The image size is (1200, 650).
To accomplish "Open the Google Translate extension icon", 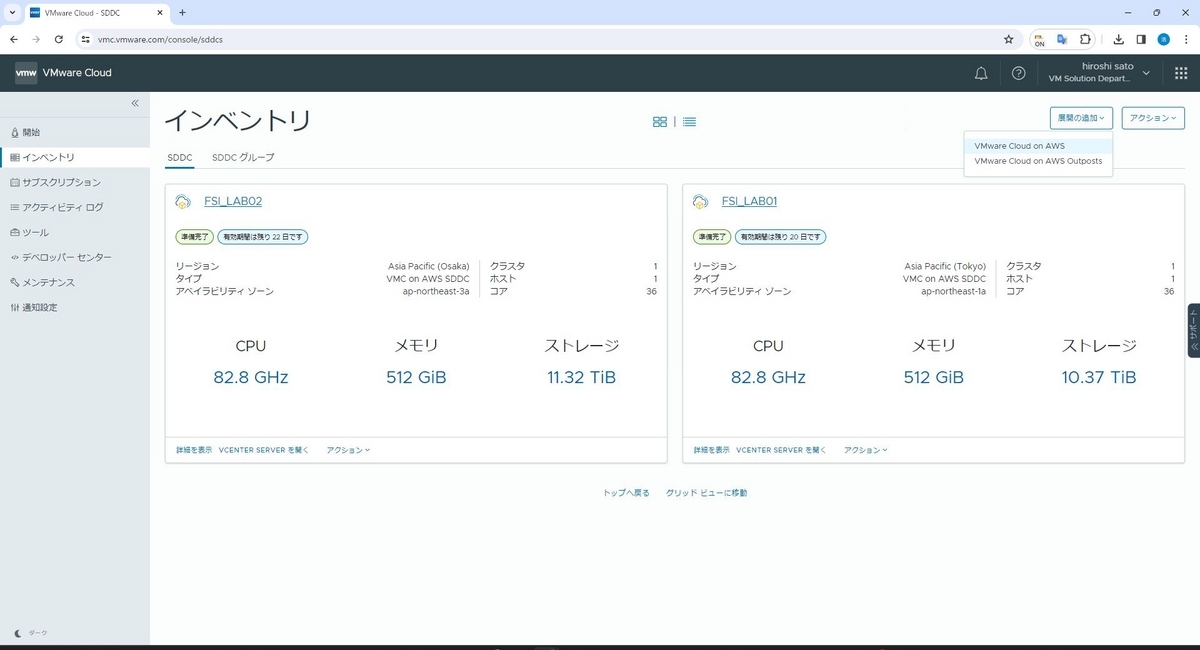I will 1062,39.
